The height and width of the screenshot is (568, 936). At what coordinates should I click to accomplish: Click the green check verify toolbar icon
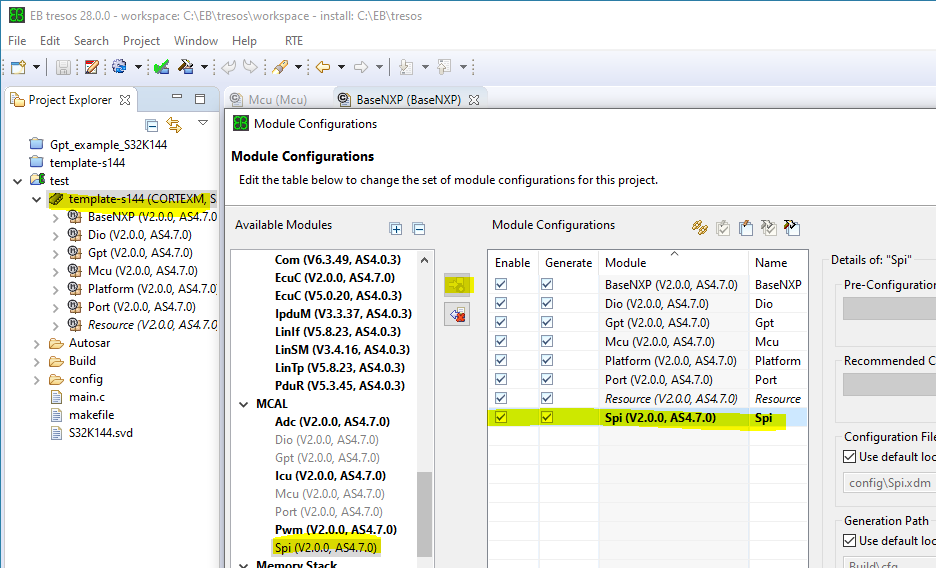(161, 67)
